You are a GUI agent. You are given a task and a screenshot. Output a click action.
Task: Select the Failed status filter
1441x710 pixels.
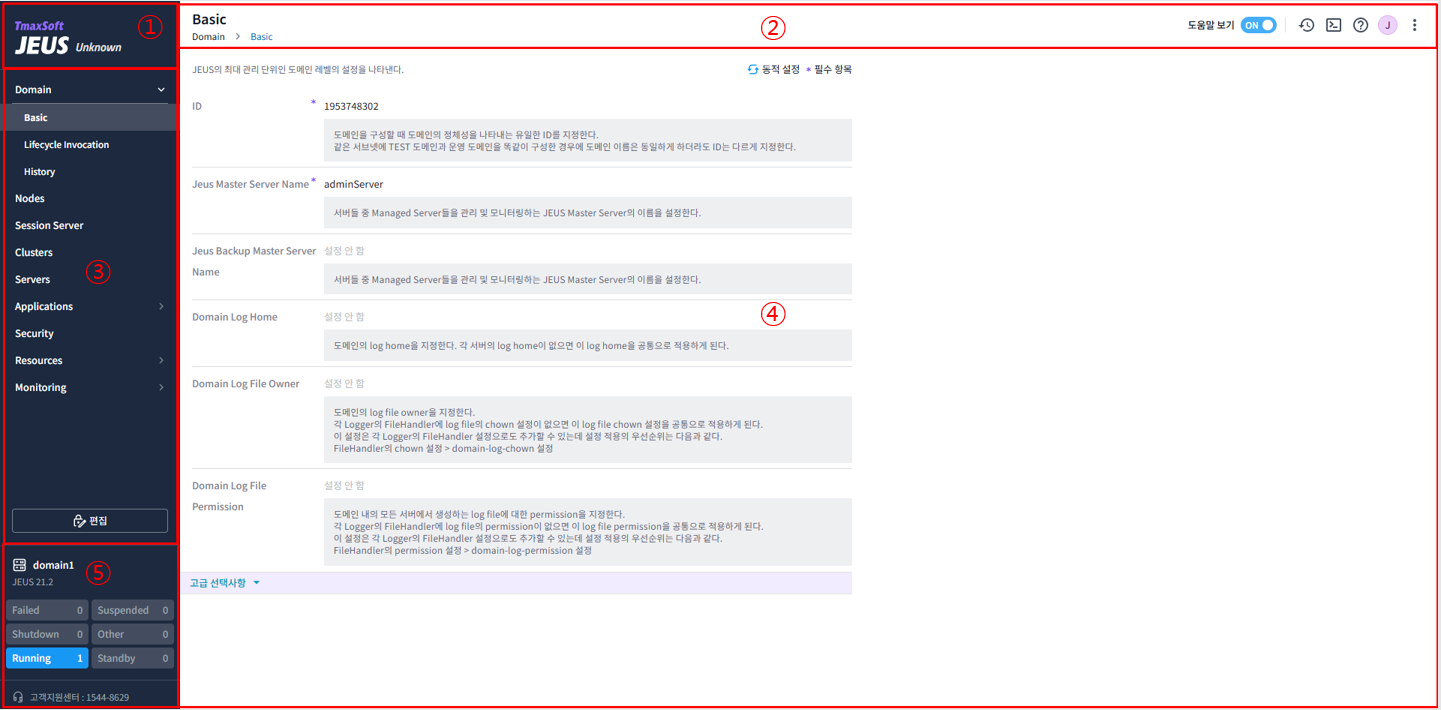pos(47,610)
